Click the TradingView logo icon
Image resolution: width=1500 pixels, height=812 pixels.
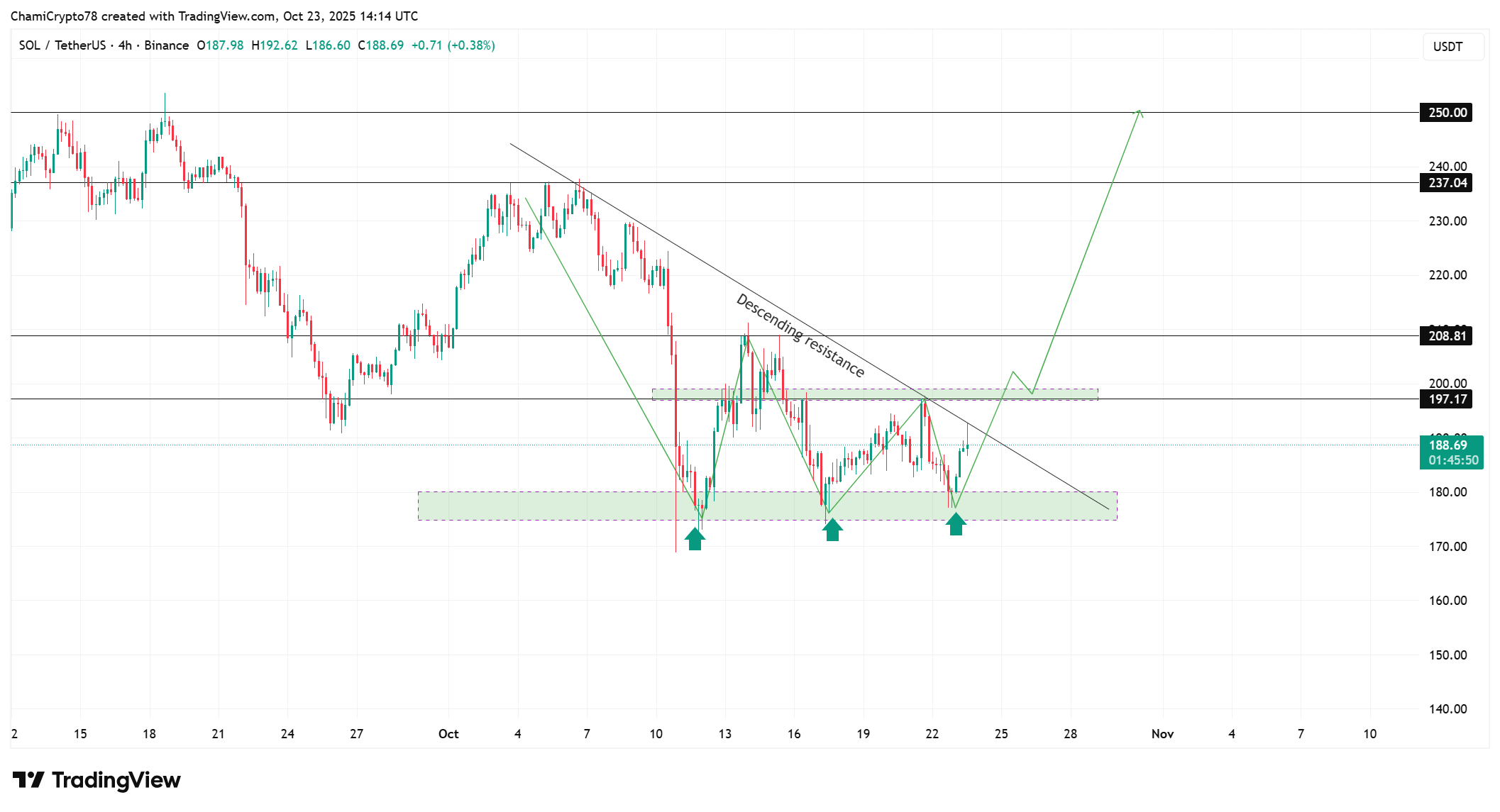pyautogui.click(x=28, y=780)
